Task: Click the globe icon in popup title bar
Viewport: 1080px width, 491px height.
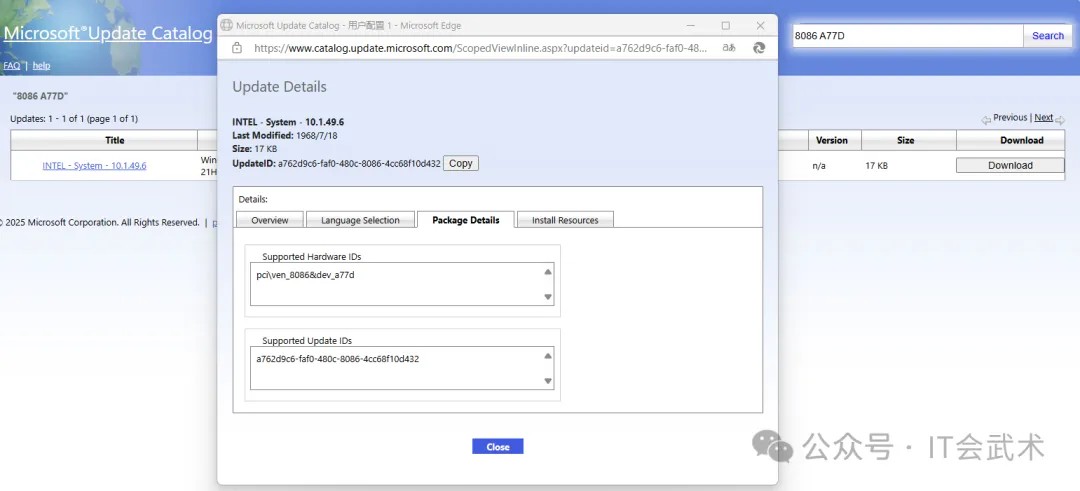Action: point(227,25)
